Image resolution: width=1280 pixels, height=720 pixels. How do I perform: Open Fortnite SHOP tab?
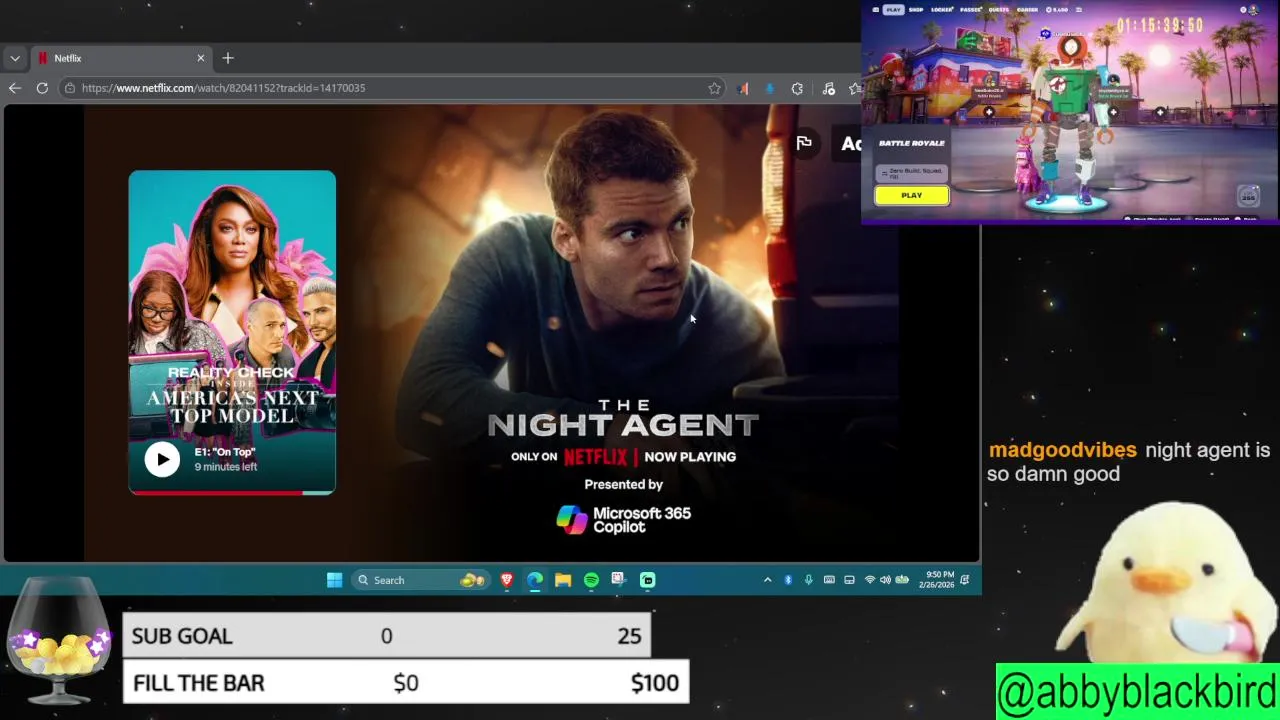tap(916, 10)
